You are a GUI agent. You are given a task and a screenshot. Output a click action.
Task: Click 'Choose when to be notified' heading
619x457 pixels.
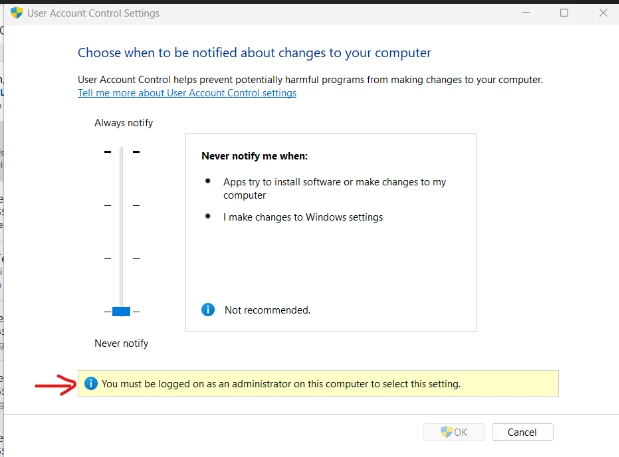[254, 52]
